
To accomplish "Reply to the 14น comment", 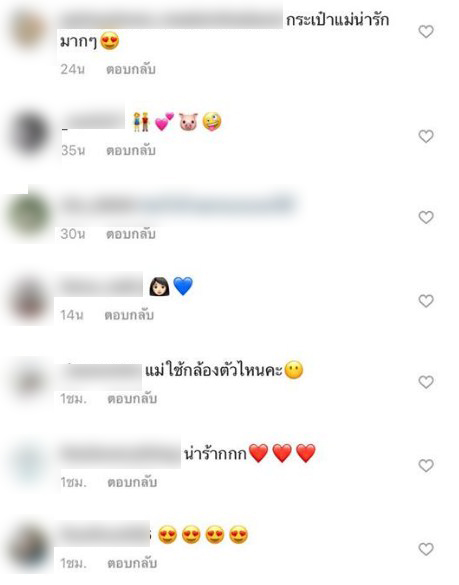I will point(129,315).
